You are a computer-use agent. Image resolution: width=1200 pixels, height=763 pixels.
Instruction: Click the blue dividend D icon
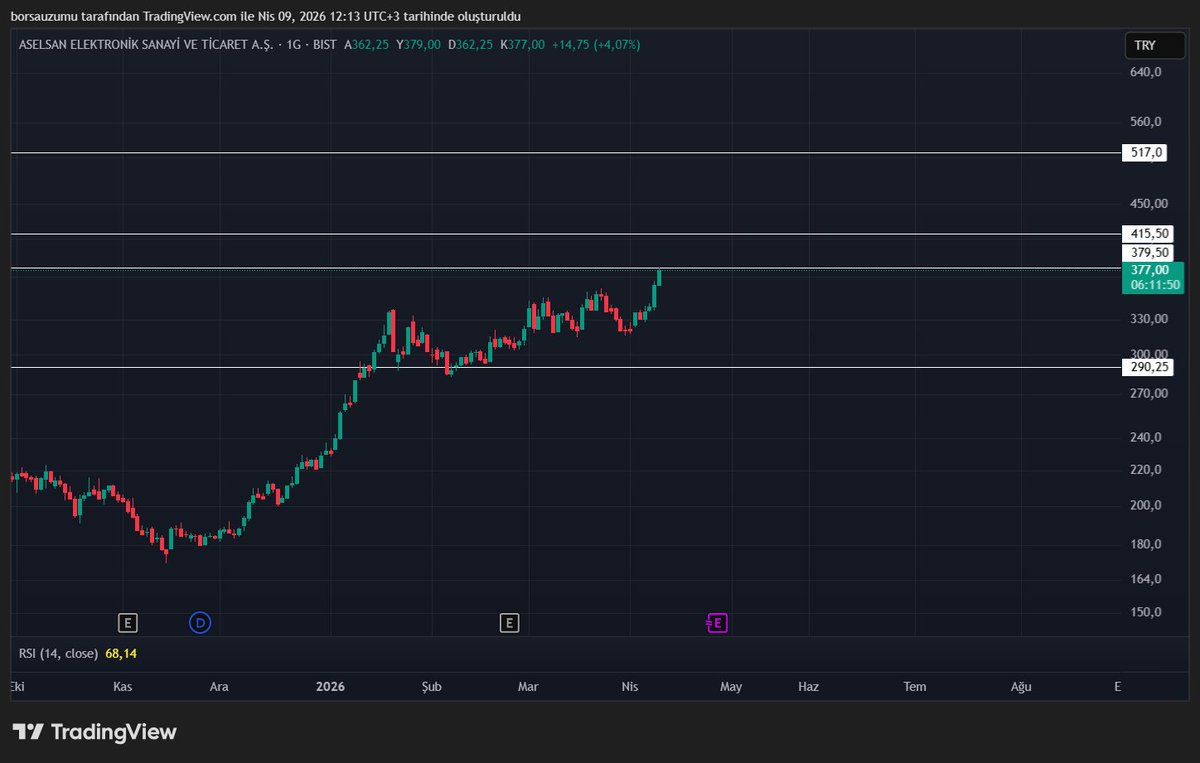pyautogui.click(x=200, y=623)
